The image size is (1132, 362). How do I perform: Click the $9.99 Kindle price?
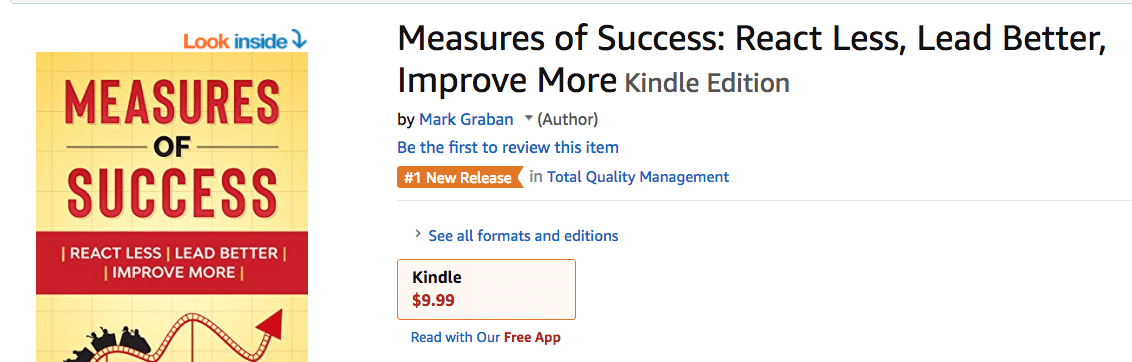point(433,300)
